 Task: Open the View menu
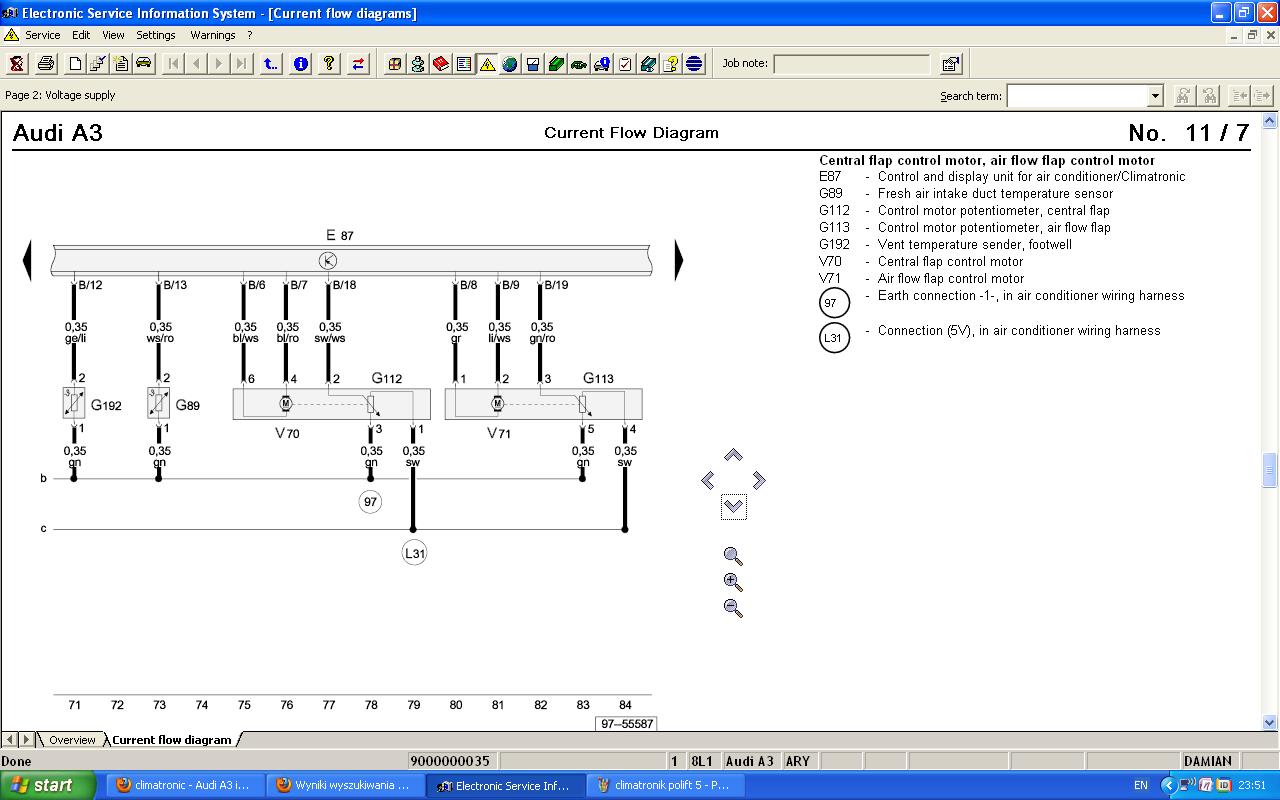pyautogui.click(x=113, y=35)
